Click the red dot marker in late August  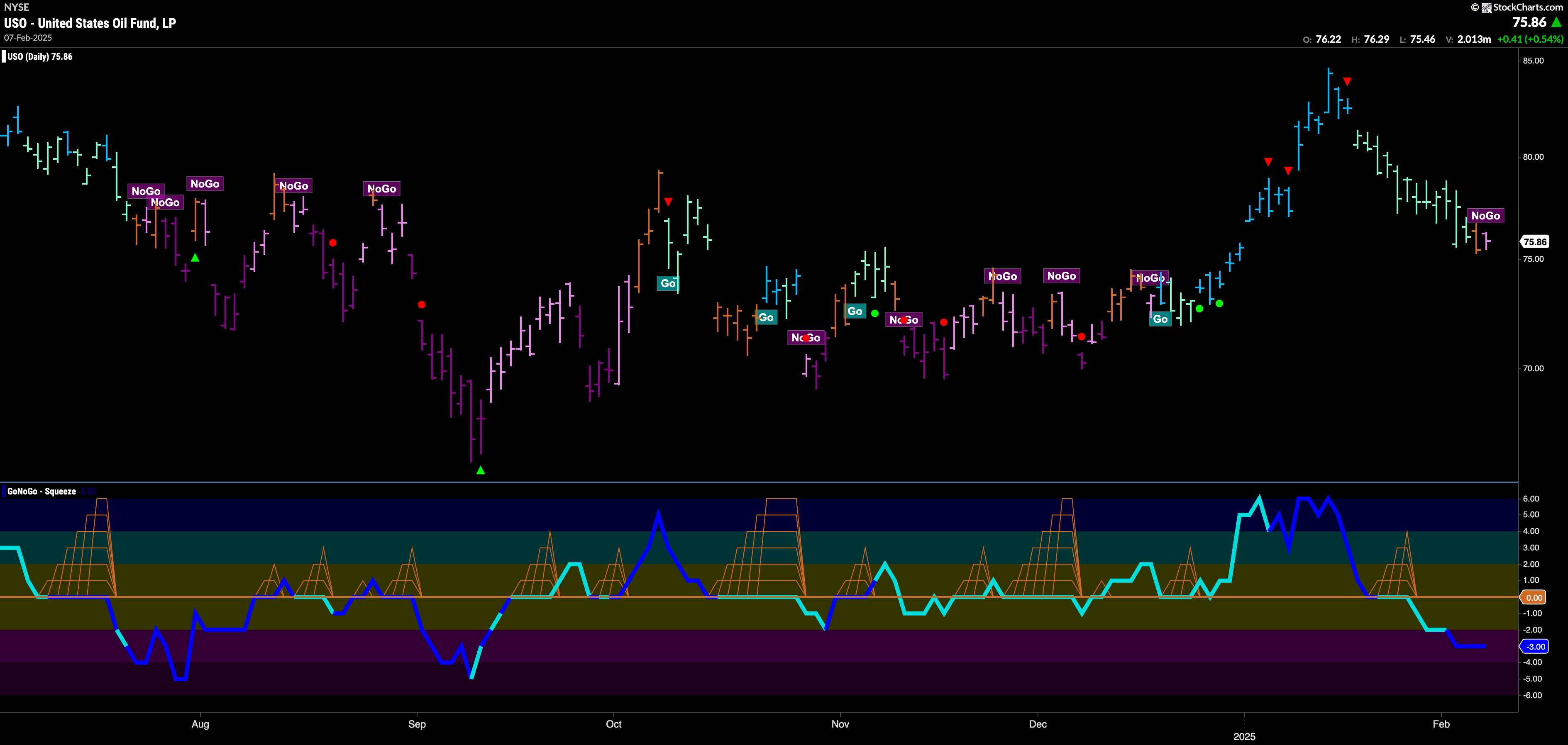tap(333, 243)
